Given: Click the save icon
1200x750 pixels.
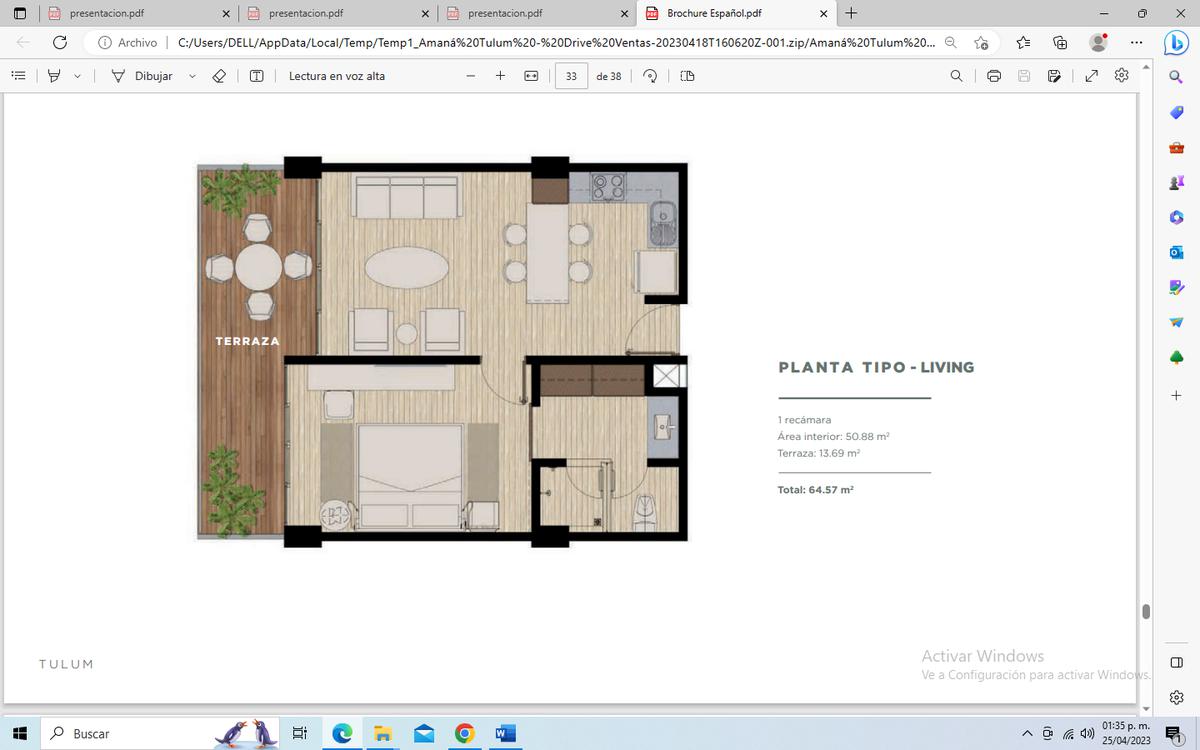Looking at the screenshot, I should [x=1024, y=76].
